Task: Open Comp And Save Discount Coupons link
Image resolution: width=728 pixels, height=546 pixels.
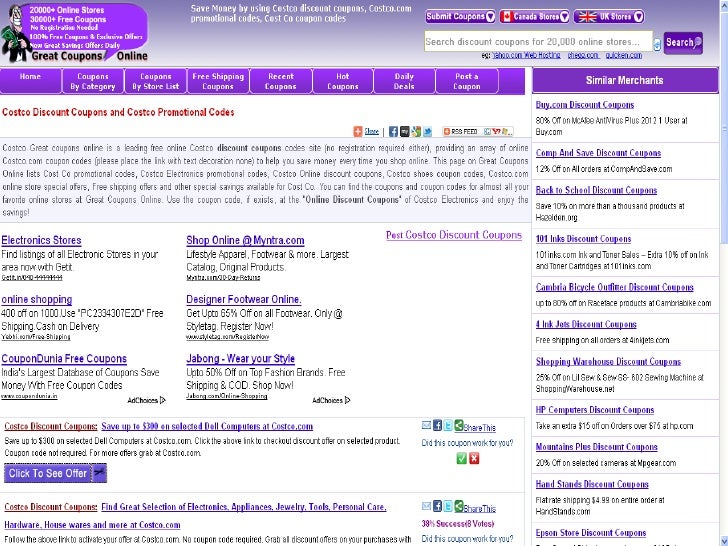Action: coord(598,153)
